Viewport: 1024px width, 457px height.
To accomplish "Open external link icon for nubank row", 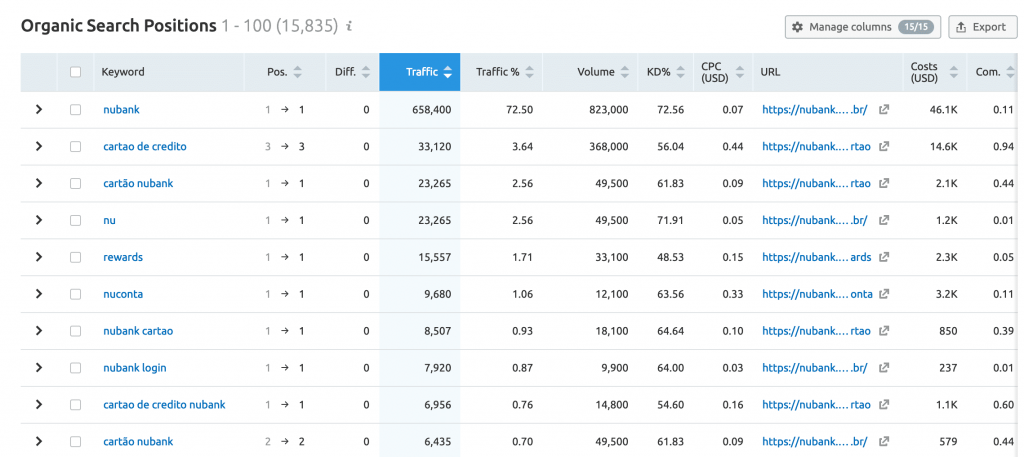I will (x=884, y=110).
